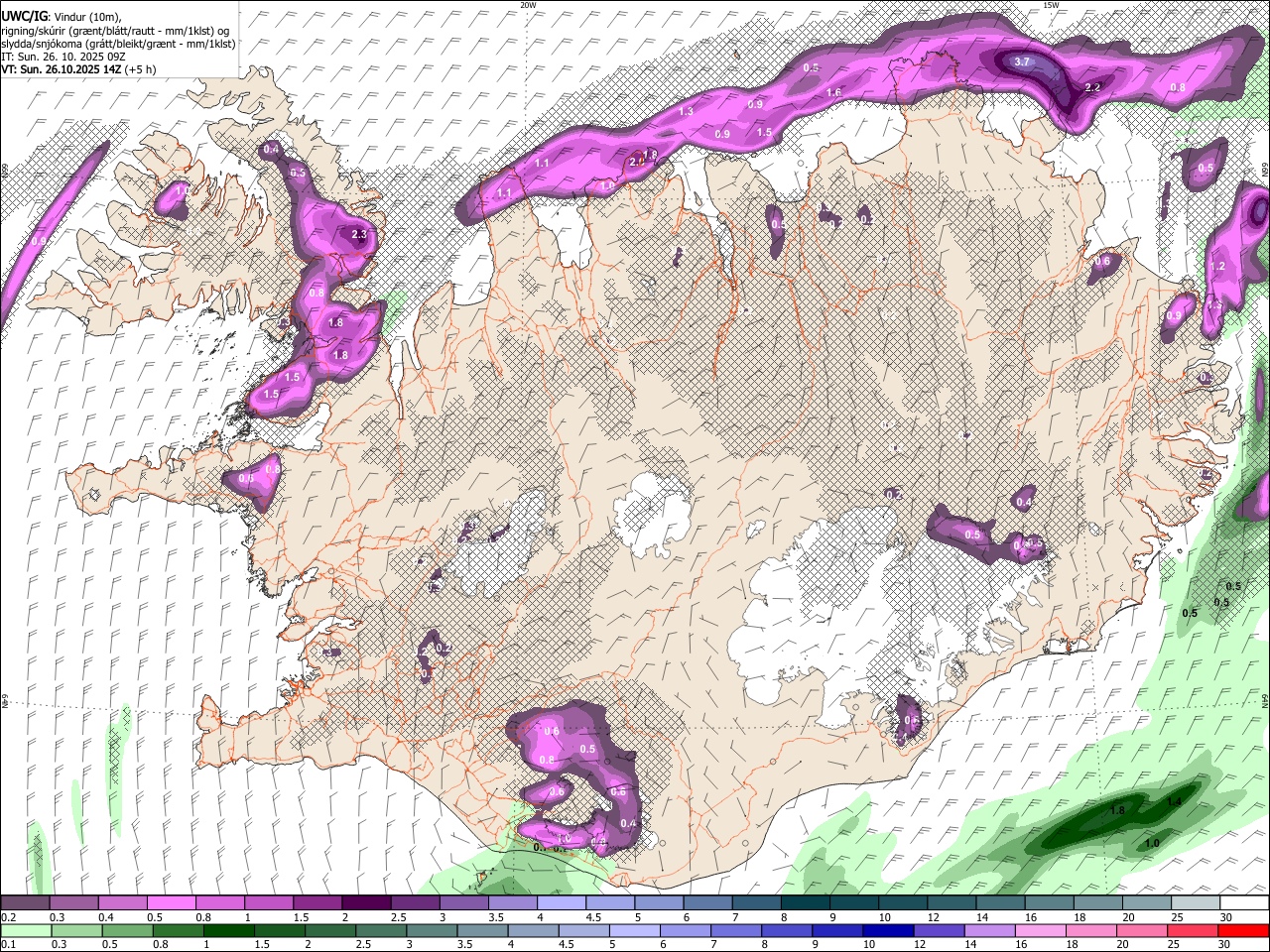Click the 'slydda/snjókoma' legend description line
This screenshot has width=1270, height=952.
click(118, 44)
